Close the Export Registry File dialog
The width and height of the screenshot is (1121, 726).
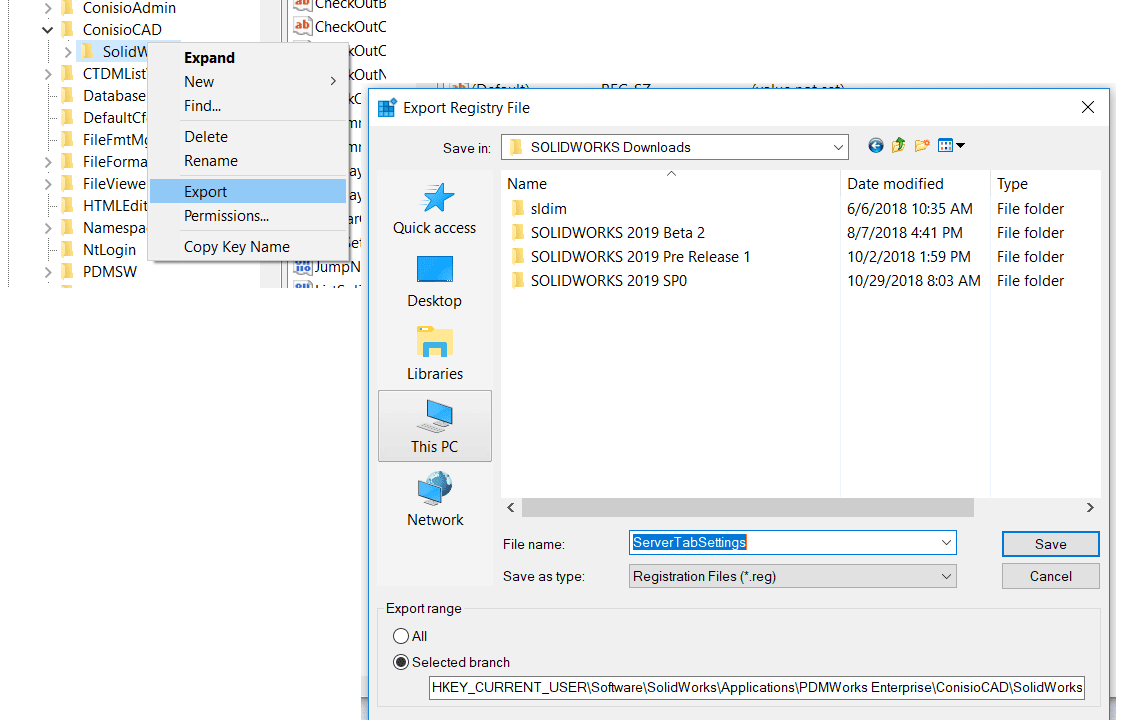click(x=1087, y=107)
